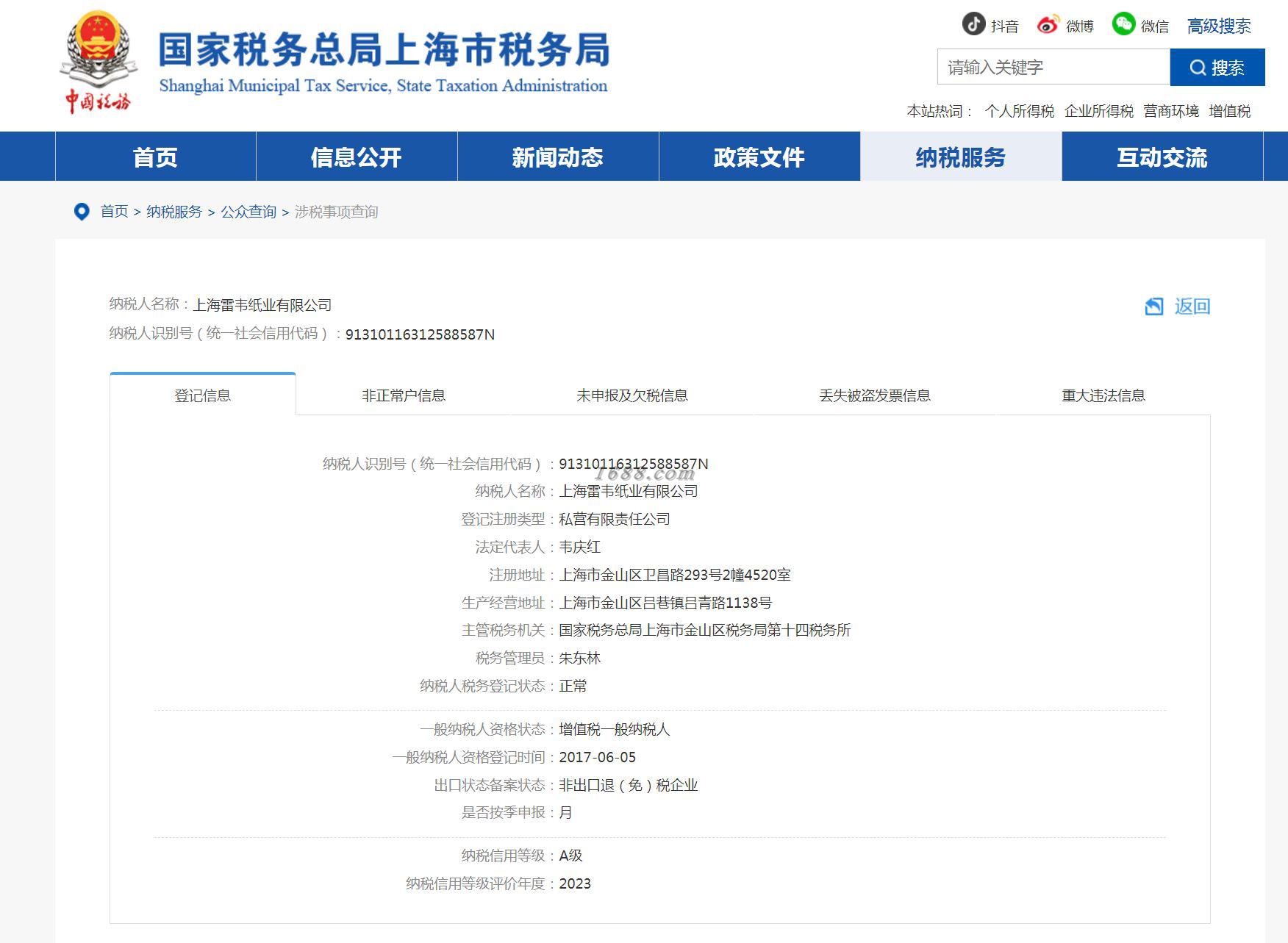Click the 返回 link text

click(1192, 306)
